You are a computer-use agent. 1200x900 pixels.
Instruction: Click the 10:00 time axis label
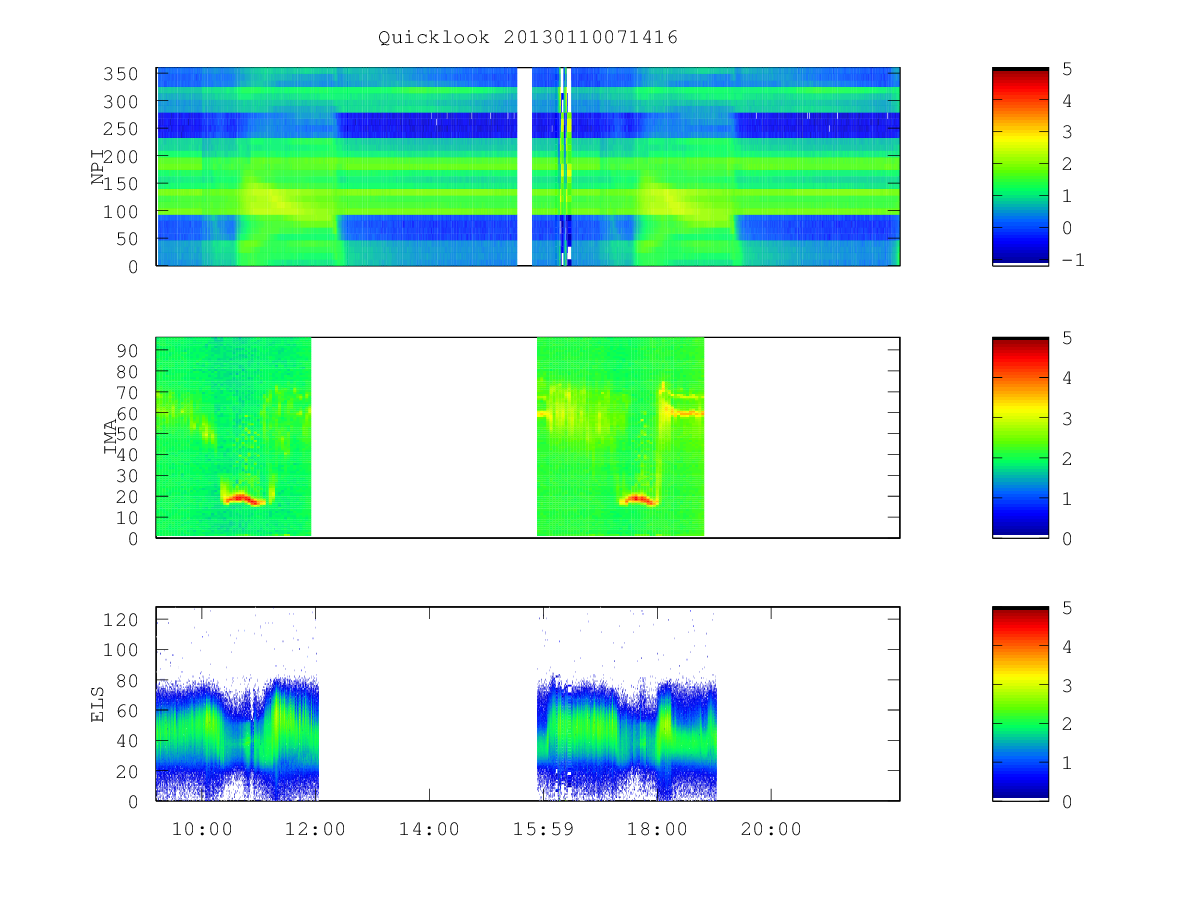(x=202, y=829)
